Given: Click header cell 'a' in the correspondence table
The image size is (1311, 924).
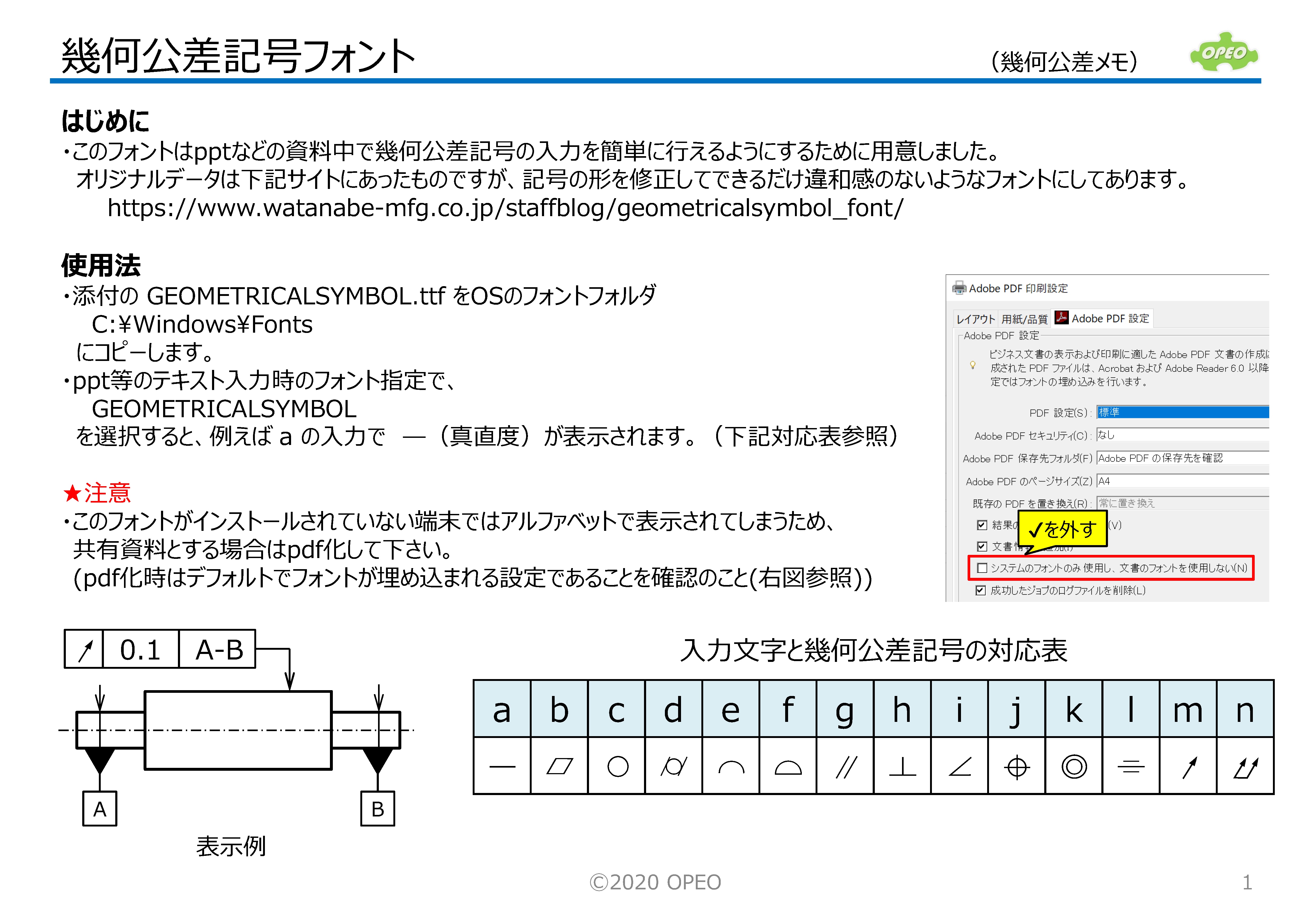Looking at the screenshot, I should [502, 709].
